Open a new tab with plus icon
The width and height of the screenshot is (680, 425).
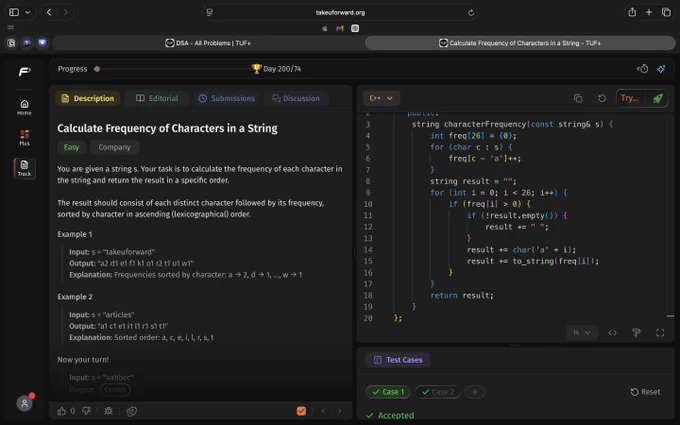(649, 12)
